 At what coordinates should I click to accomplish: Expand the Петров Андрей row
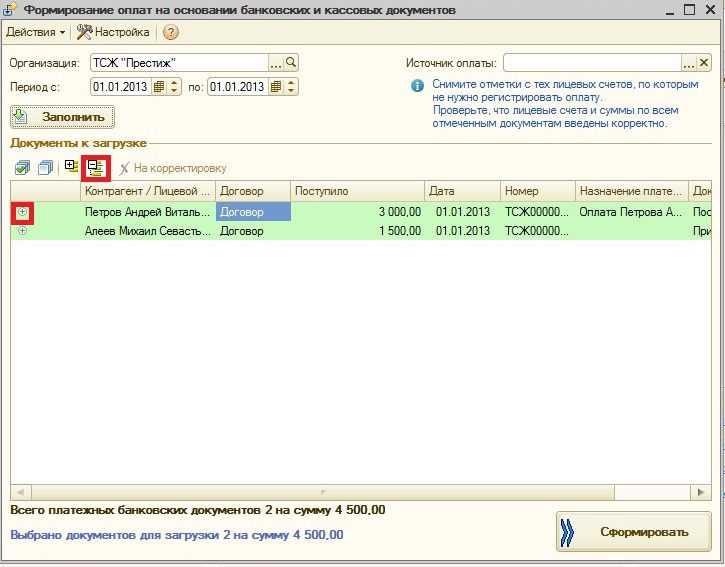22,212
